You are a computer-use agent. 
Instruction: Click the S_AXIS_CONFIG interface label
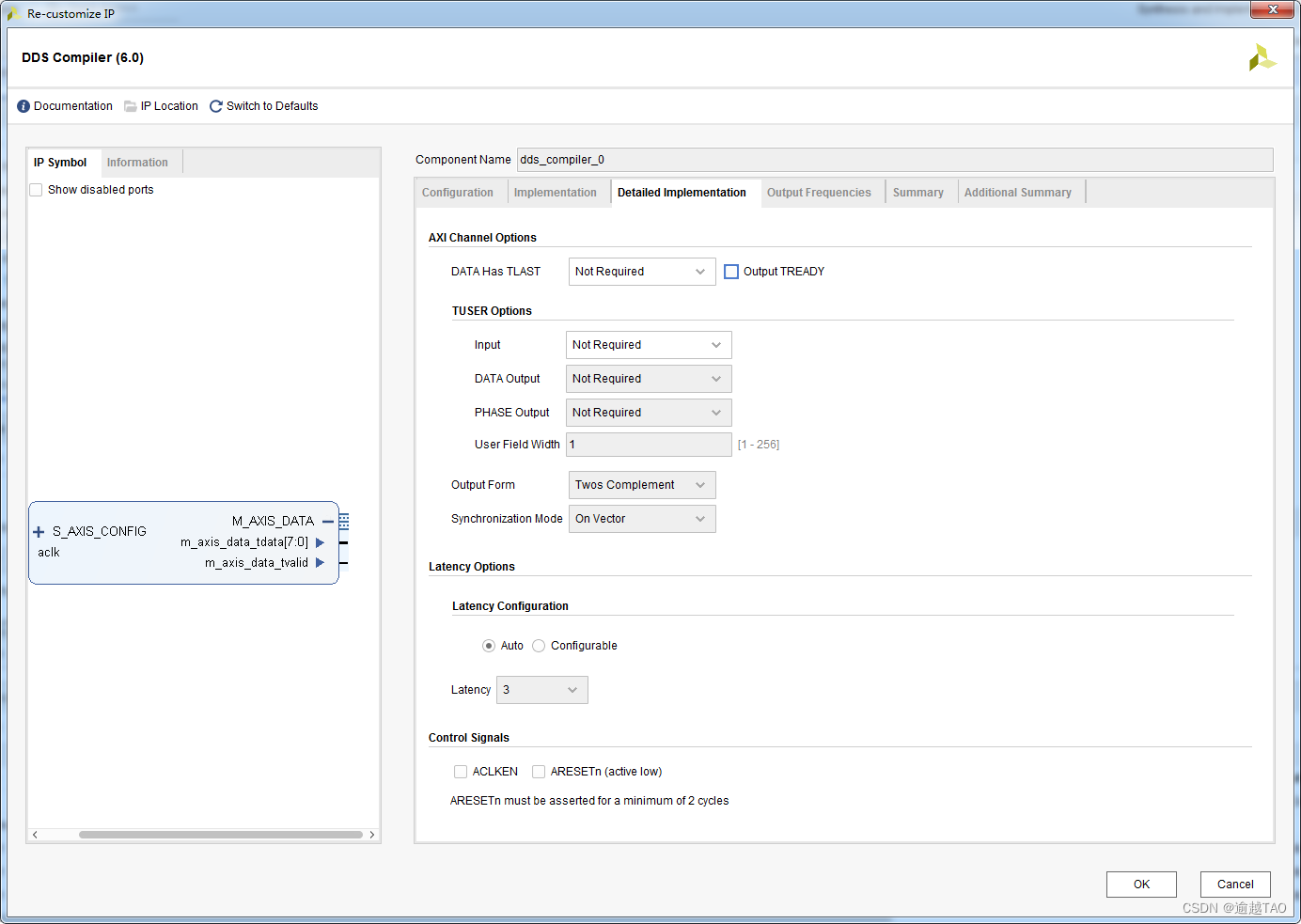[100, 532]
